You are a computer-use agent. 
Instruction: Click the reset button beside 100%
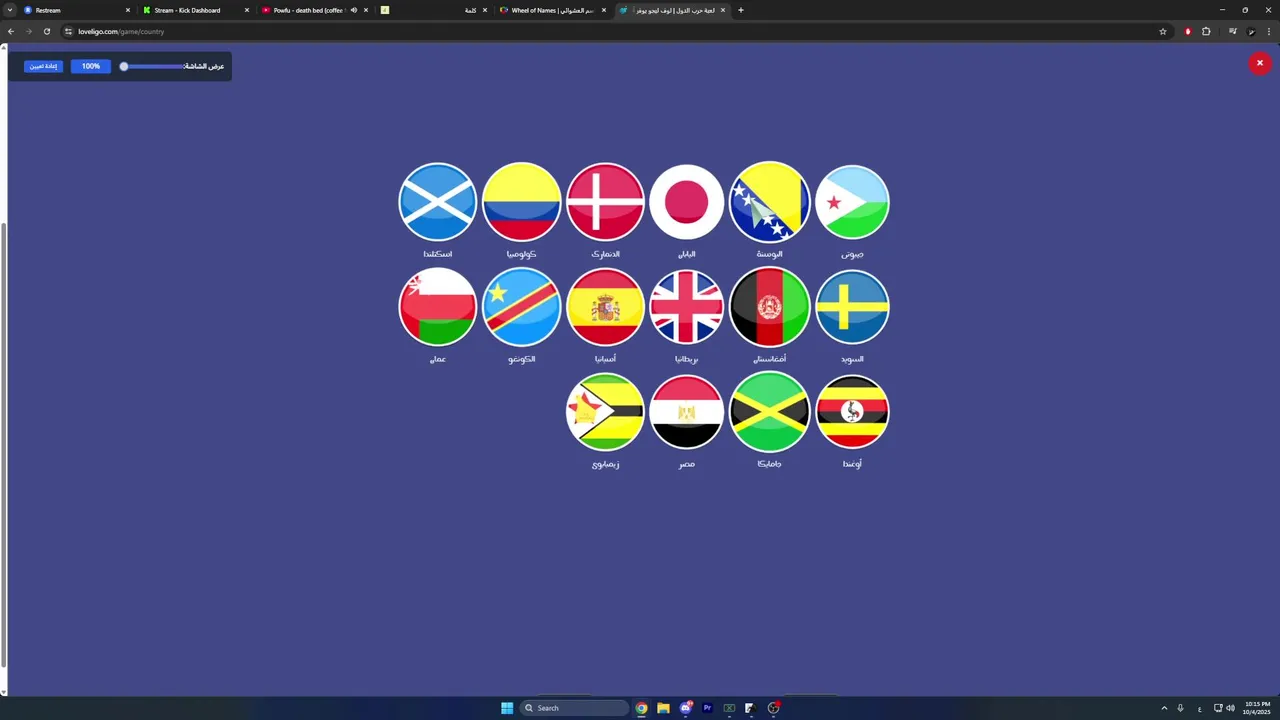[x=43, y=66]
